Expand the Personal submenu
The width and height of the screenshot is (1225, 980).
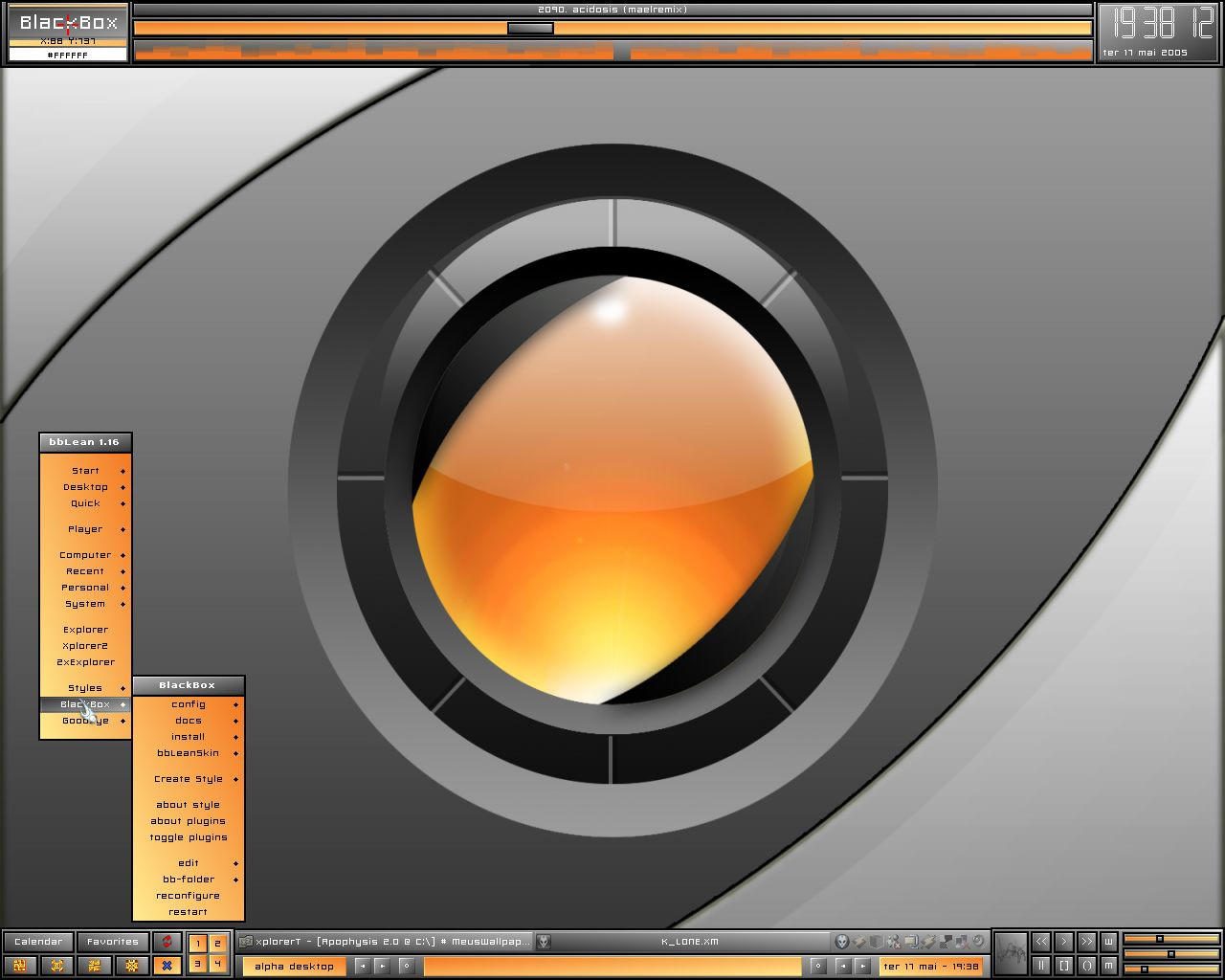pos(85,588)
